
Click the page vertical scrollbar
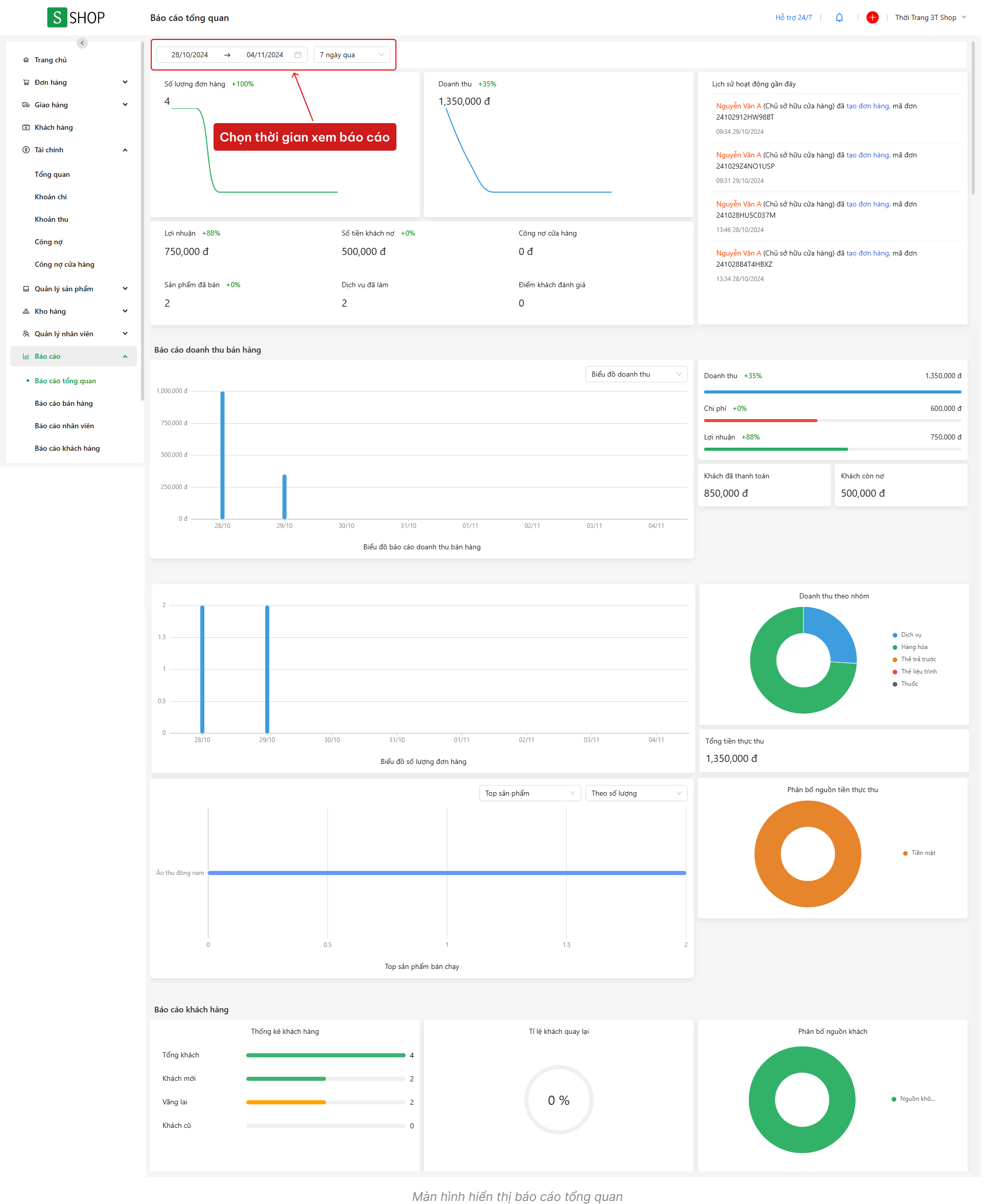tap(973, 118)
